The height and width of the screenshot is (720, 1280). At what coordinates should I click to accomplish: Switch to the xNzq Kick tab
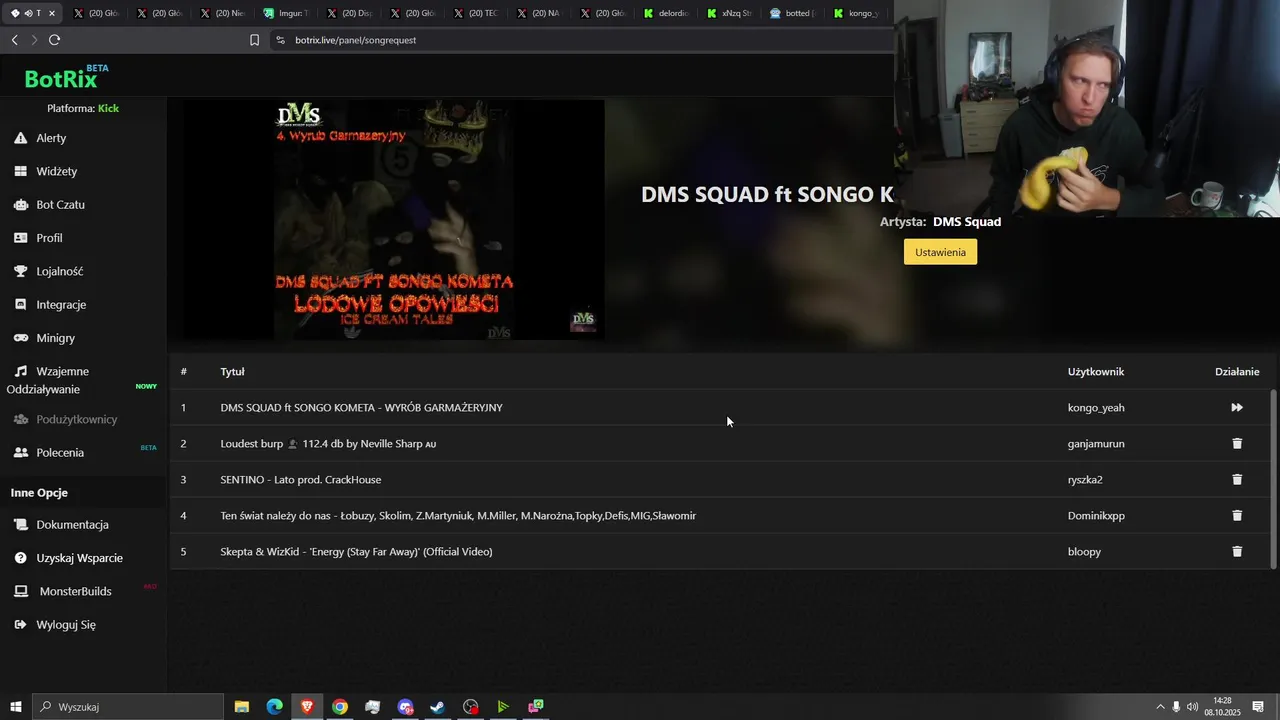729,13
